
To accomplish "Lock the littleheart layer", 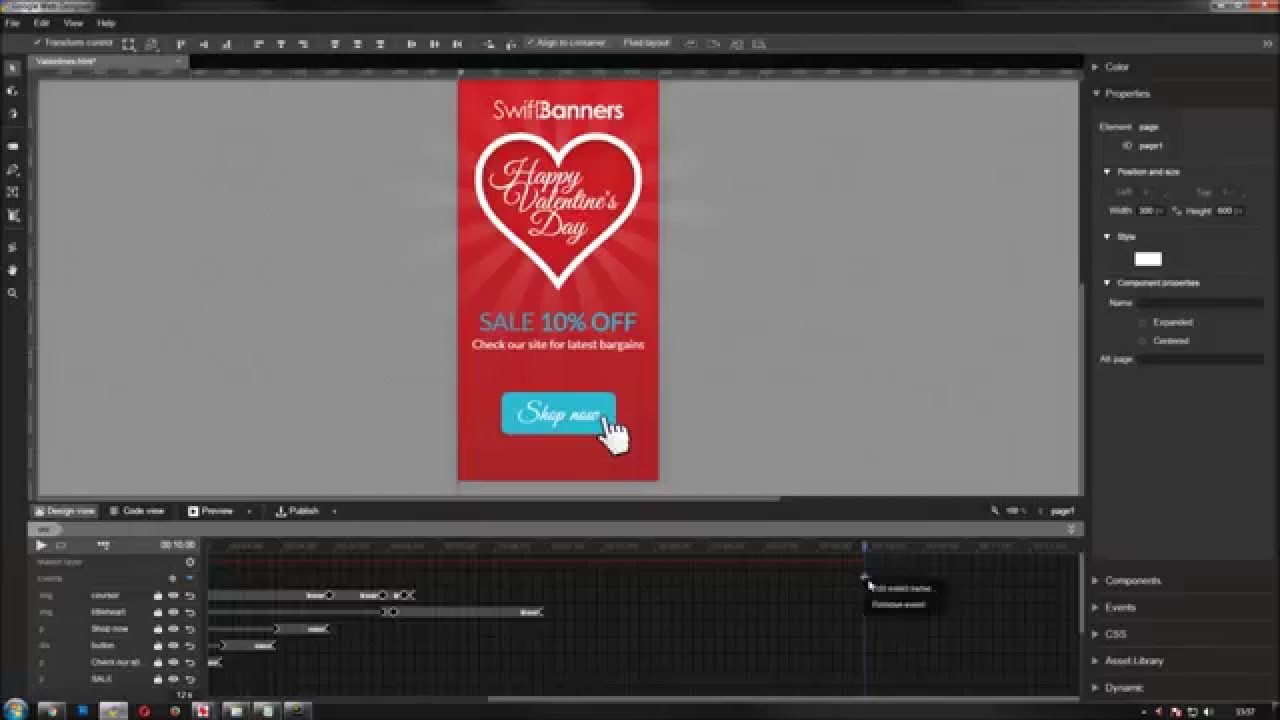I will pos(157,612).
